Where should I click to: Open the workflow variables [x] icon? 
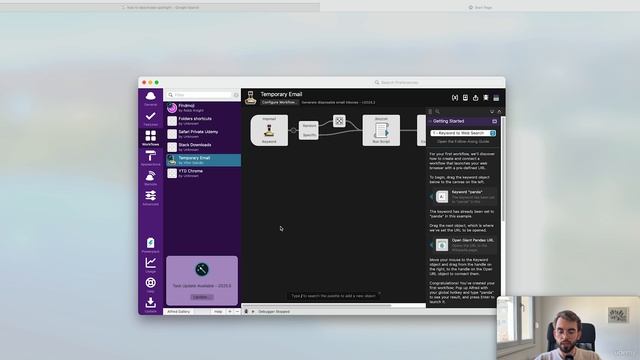tap(455, 98)
